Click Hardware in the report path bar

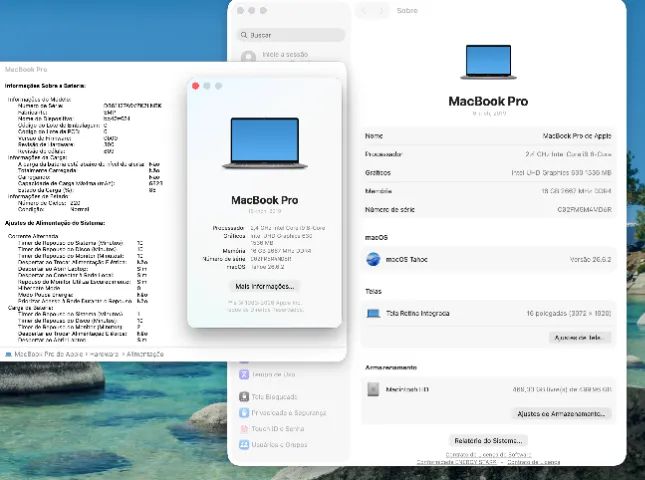(x=104, y=354)
